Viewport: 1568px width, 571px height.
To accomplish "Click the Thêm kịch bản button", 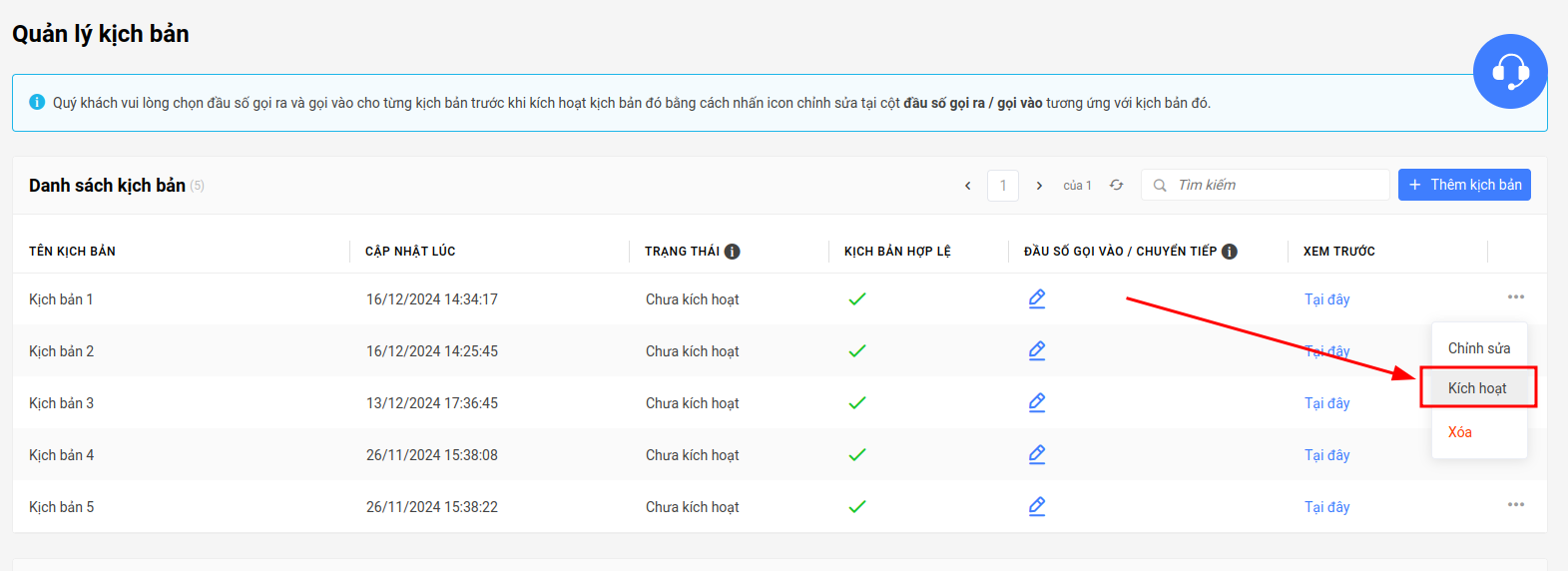I will (x=1464, y=185).
